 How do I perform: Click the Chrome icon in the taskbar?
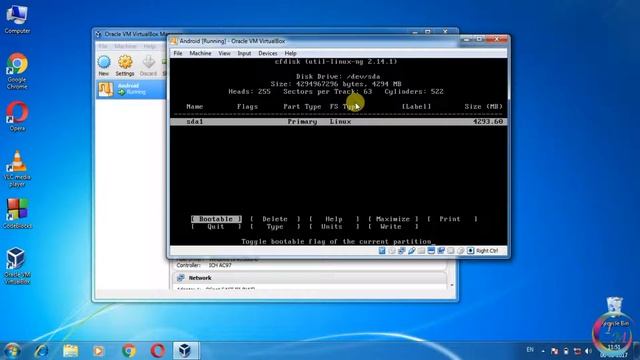(x=128, y=351)
